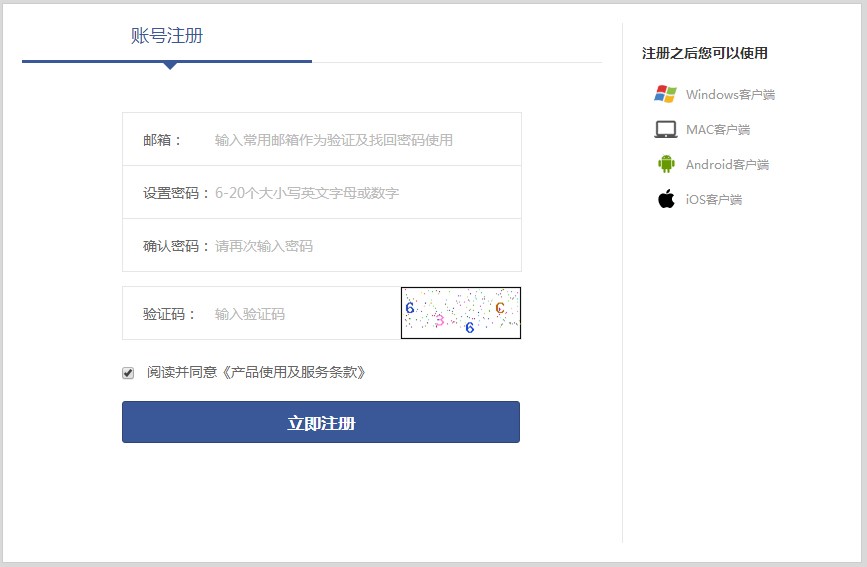The width and height of the screenshot is (867, 567).
Task: Click the black Apple logo icon
Action: (x=666, y=199)
